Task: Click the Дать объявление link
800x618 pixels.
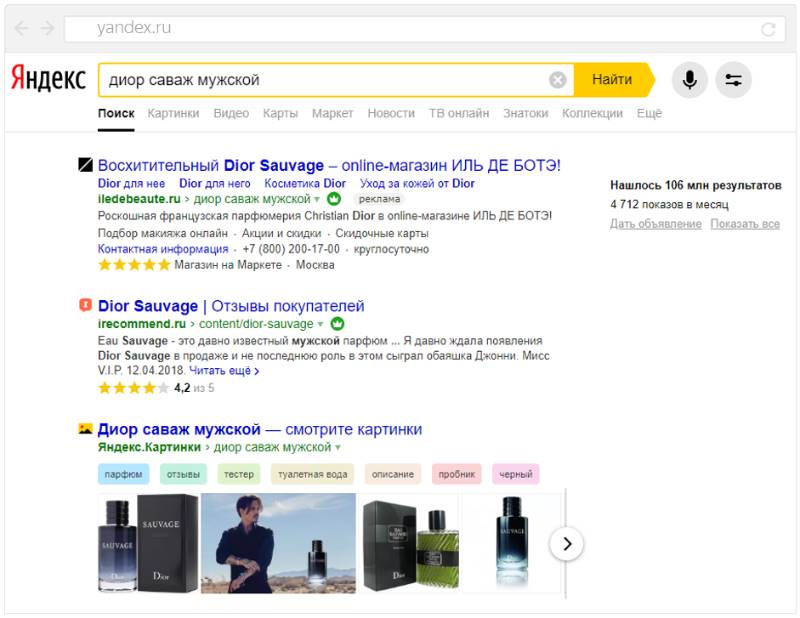Action: click(x=656, y=224)
